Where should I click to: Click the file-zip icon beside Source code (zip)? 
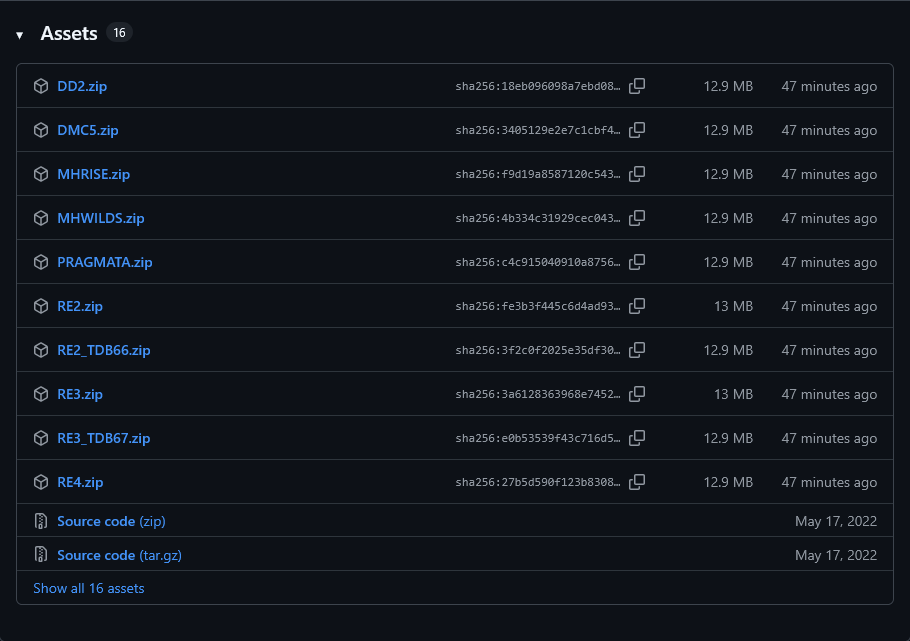[41, 521]
